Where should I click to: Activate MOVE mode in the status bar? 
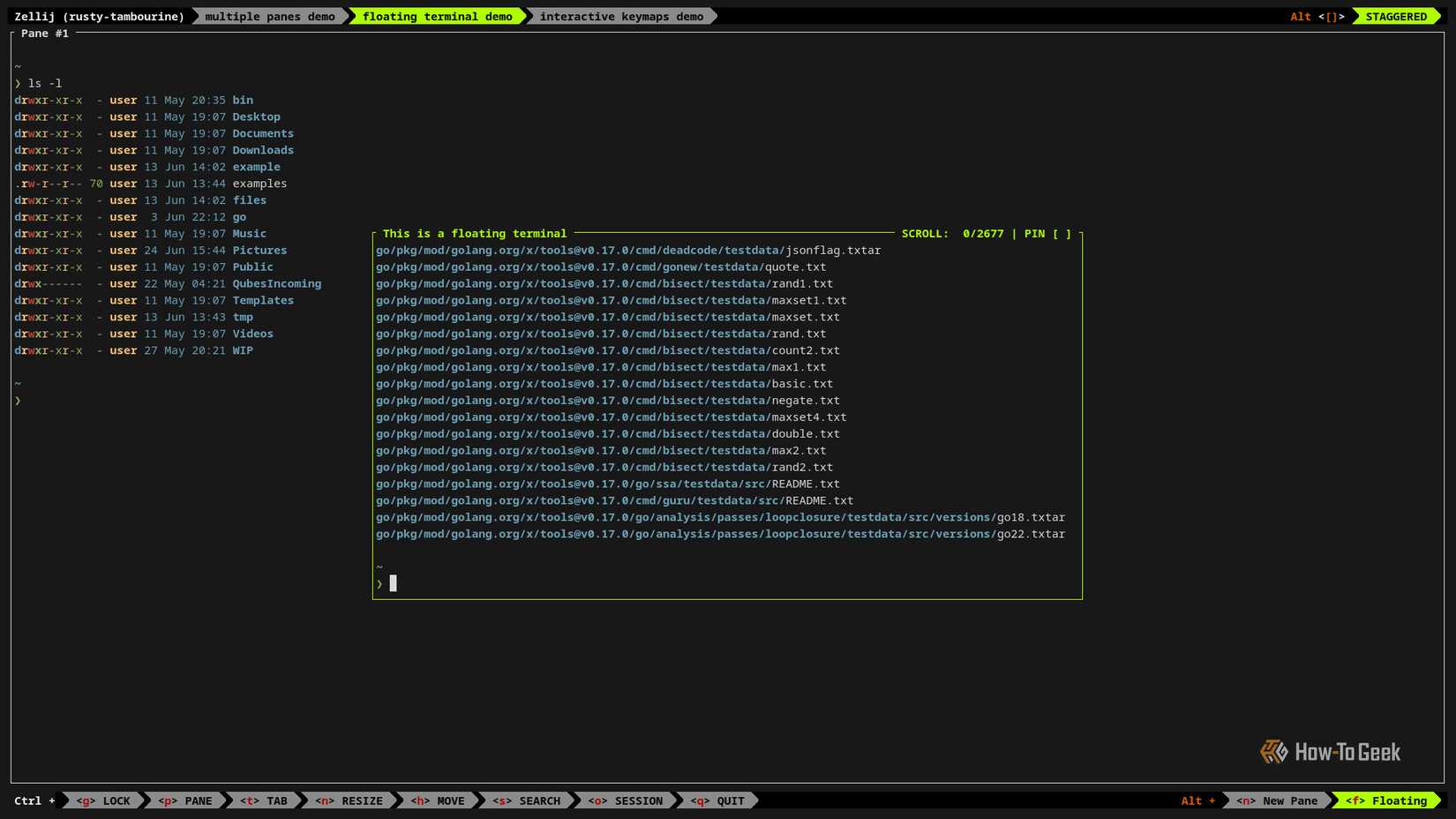click(x=438, y=800)
